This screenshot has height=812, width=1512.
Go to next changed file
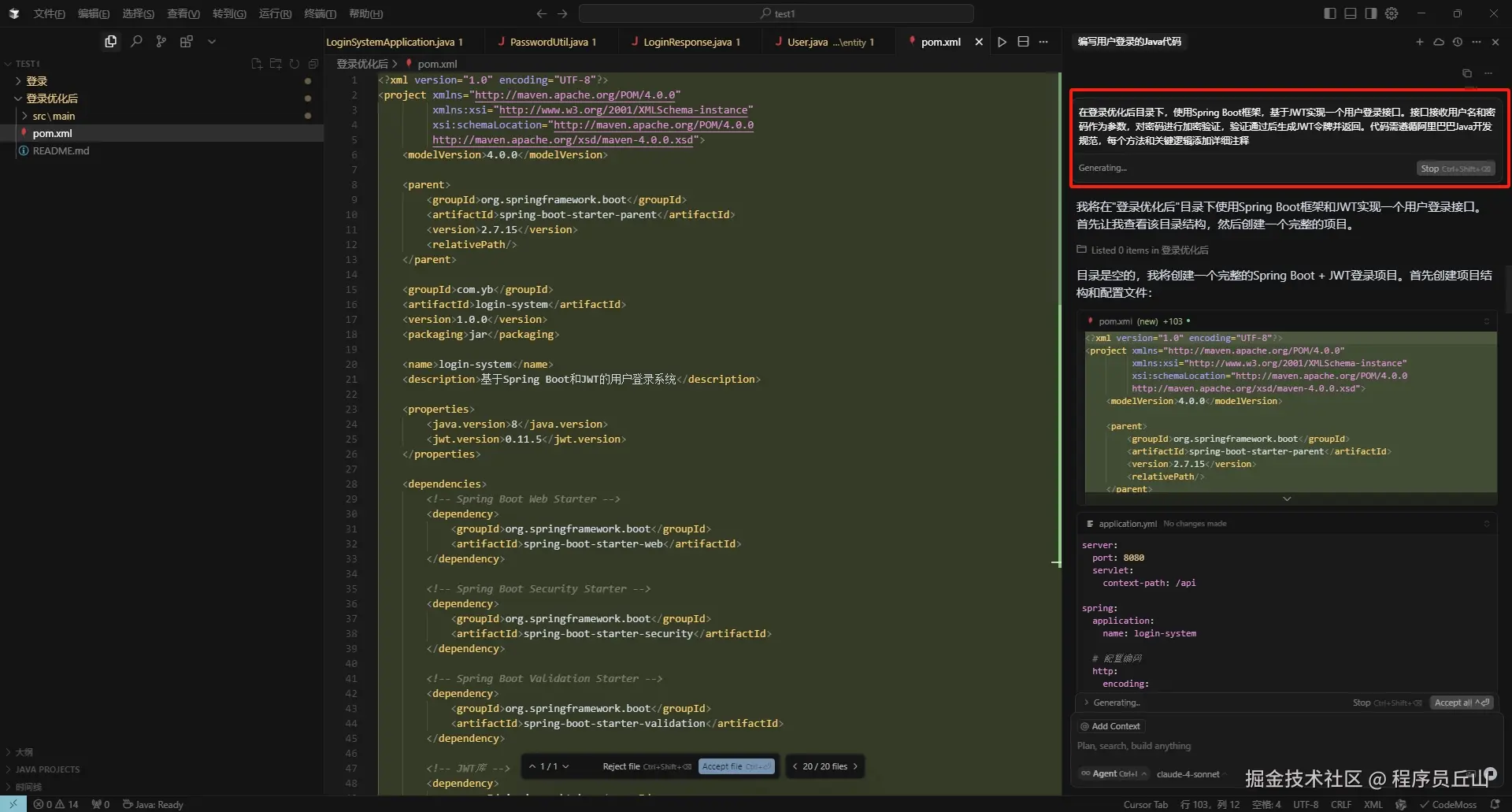[855, 766]
